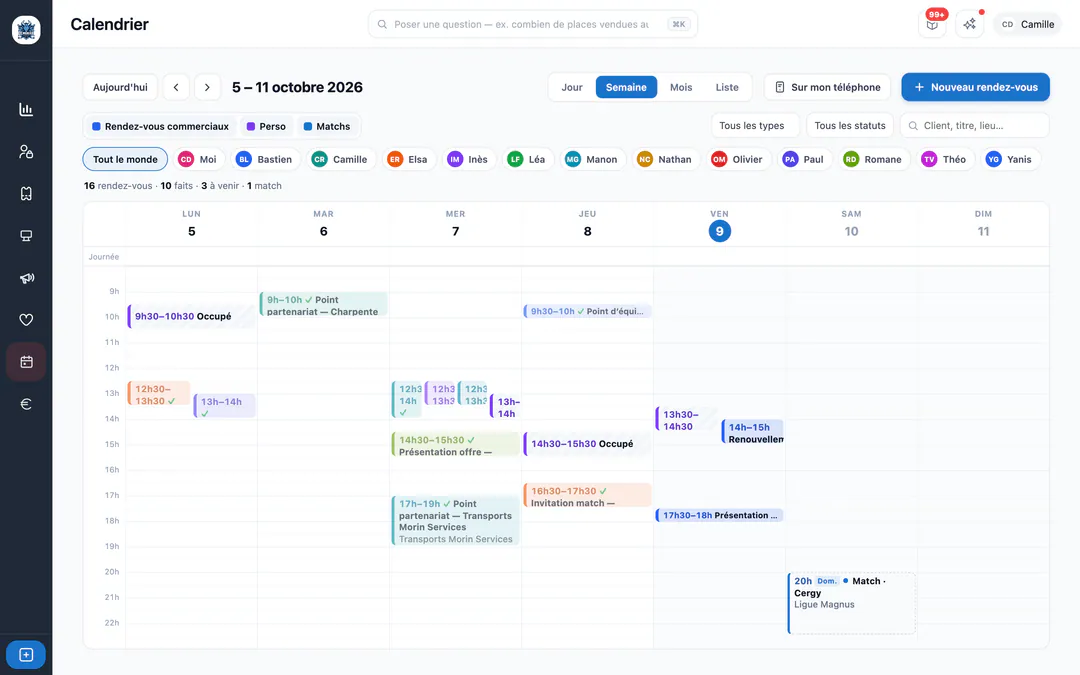Filter calendar by Yanis

[x=1010, y=159]
